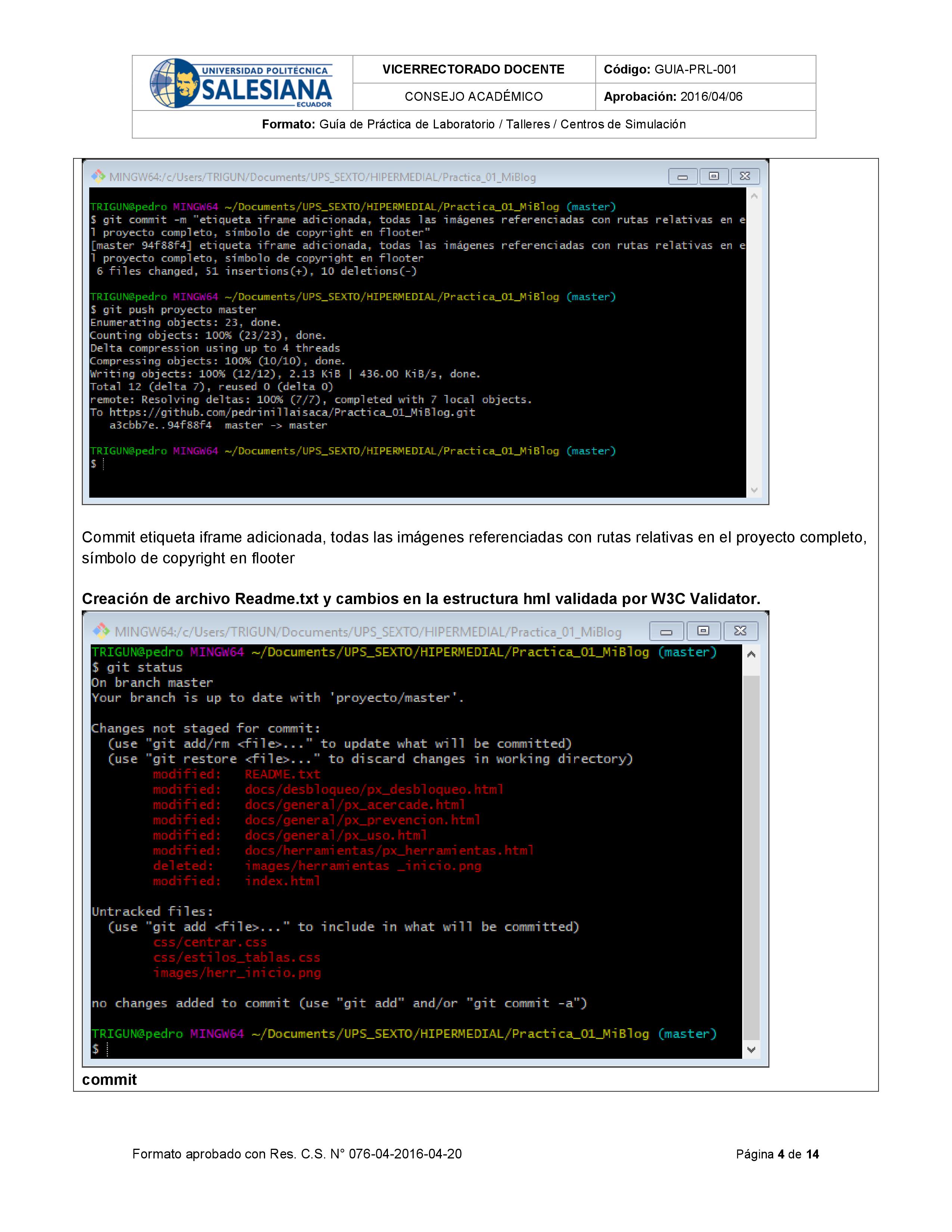Click untracked 'css/centrar.css' entry
The height and width of the screenshot is (1232, 952).
pyautogui.click(x=210, y=942)
